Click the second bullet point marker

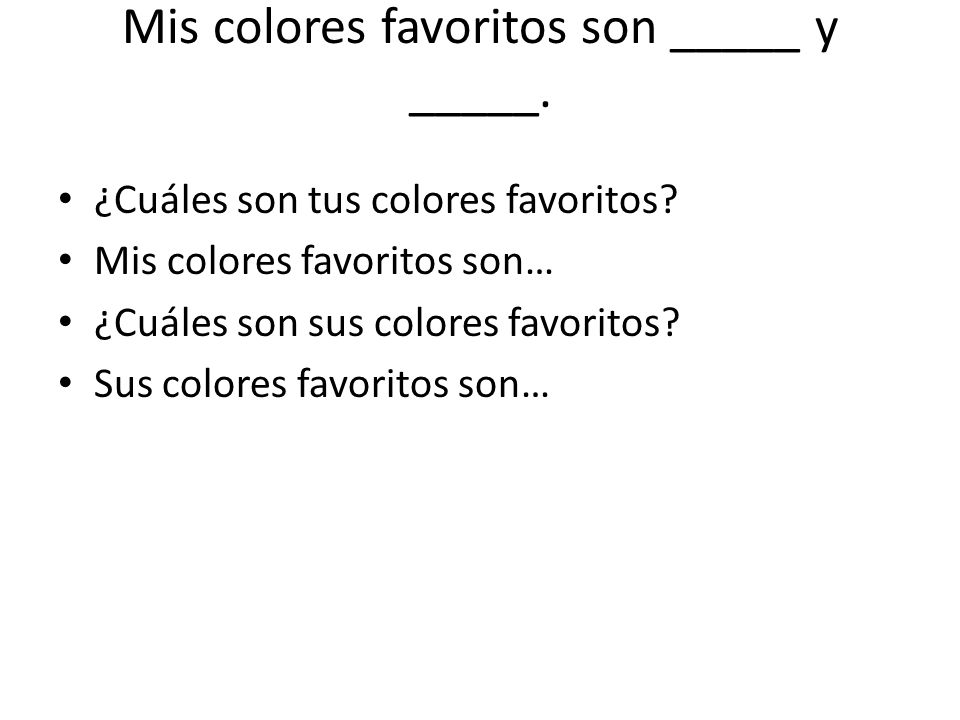point(66,260)
